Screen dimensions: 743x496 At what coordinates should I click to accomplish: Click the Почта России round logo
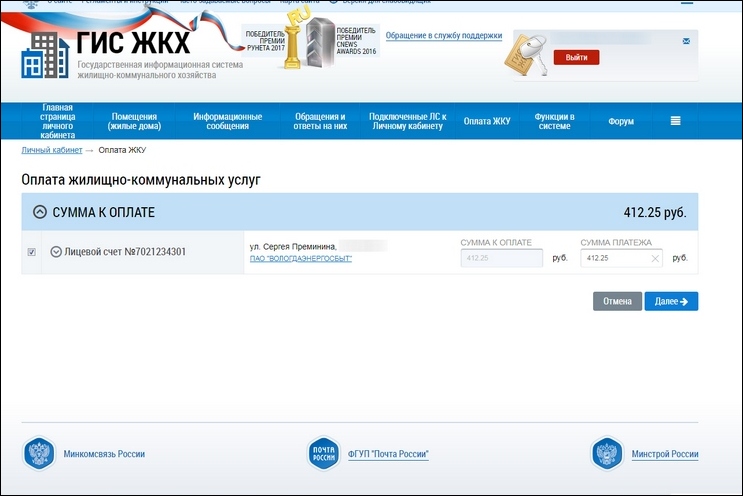tap(323, 454)
